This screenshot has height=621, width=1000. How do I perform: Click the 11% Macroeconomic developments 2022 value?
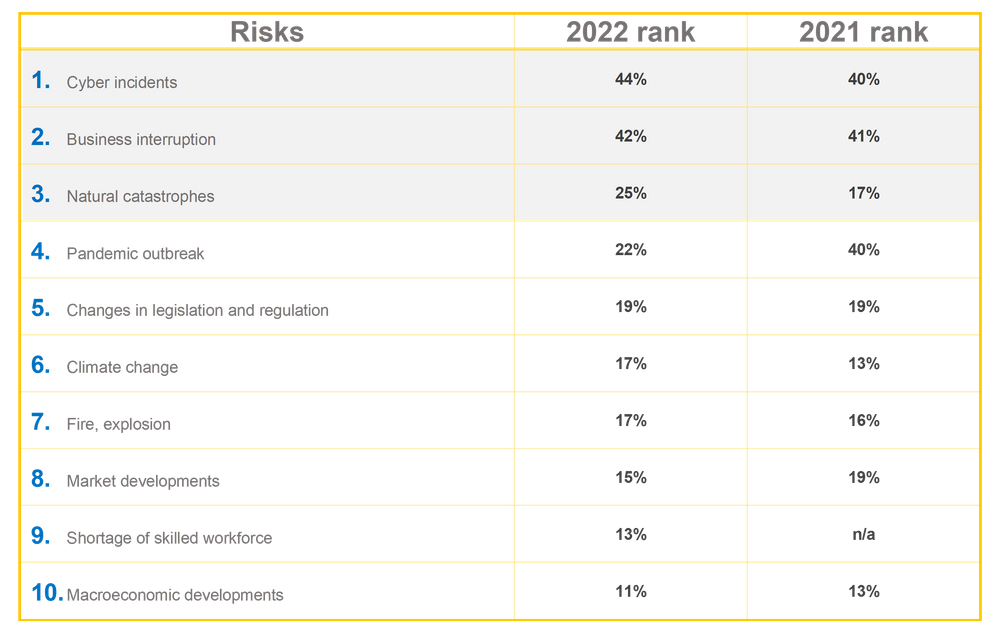[x=631, y=592]
